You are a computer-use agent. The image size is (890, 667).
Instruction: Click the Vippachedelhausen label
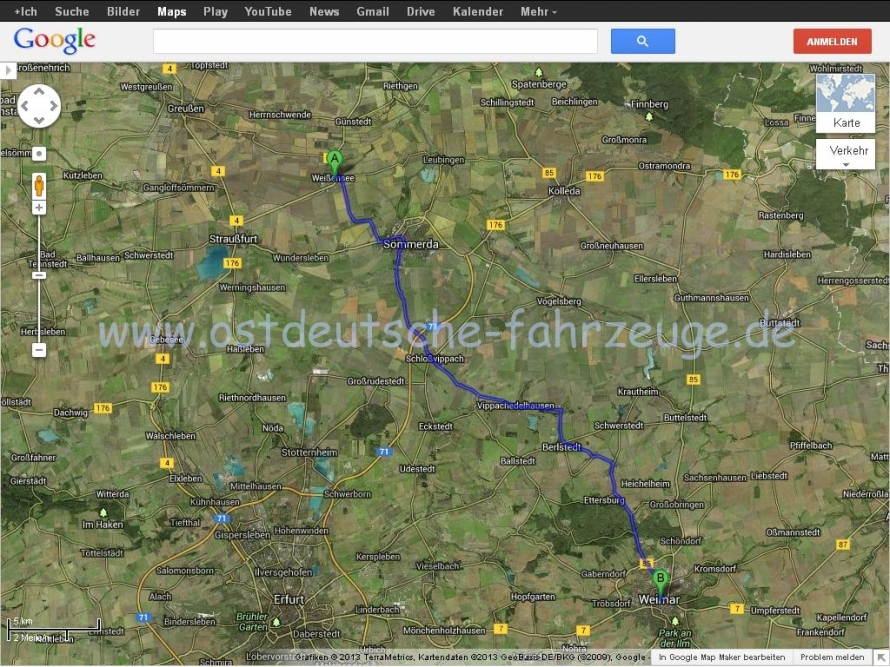pos(515,406)
